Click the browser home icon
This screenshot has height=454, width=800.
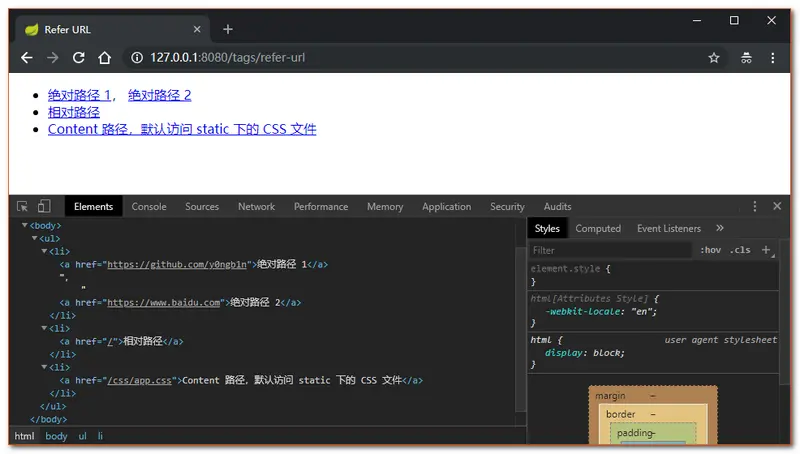click(x=104, y=58)
